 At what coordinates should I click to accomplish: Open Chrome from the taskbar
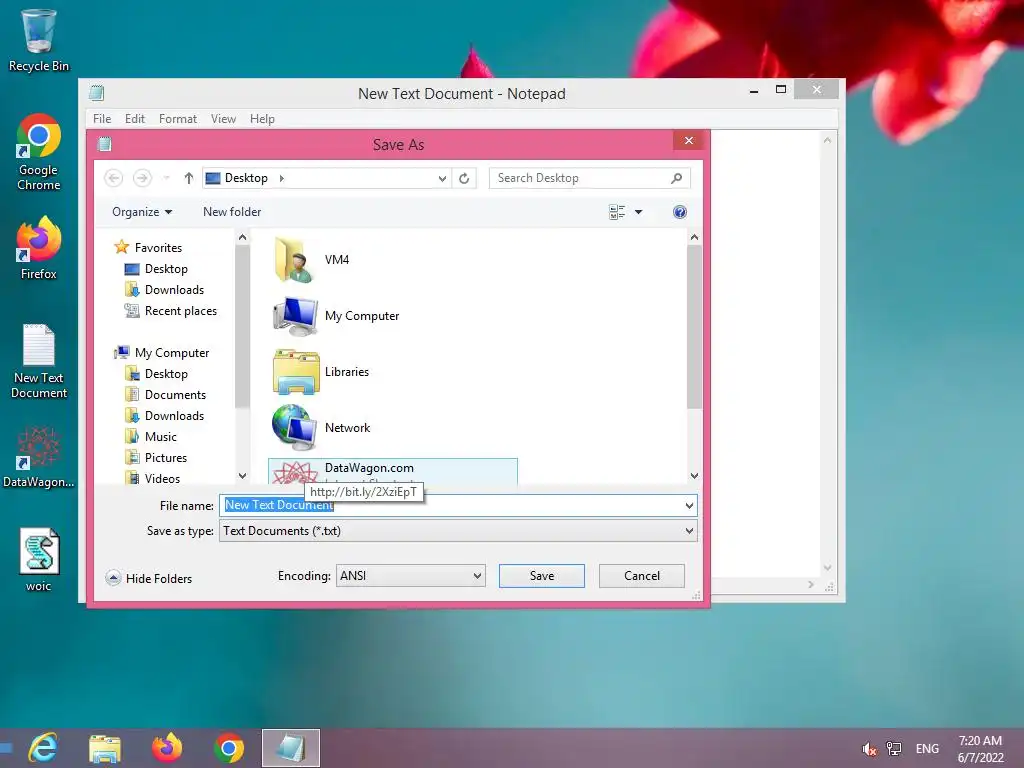tap(229, 748)
